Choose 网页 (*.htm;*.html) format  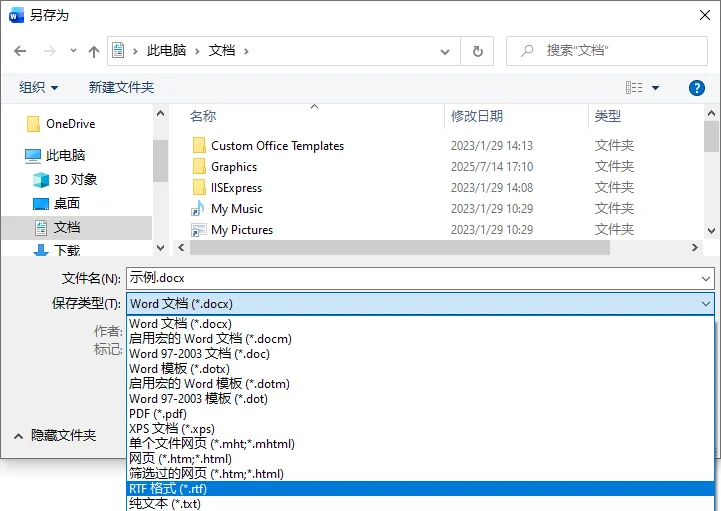click(420, 459)
